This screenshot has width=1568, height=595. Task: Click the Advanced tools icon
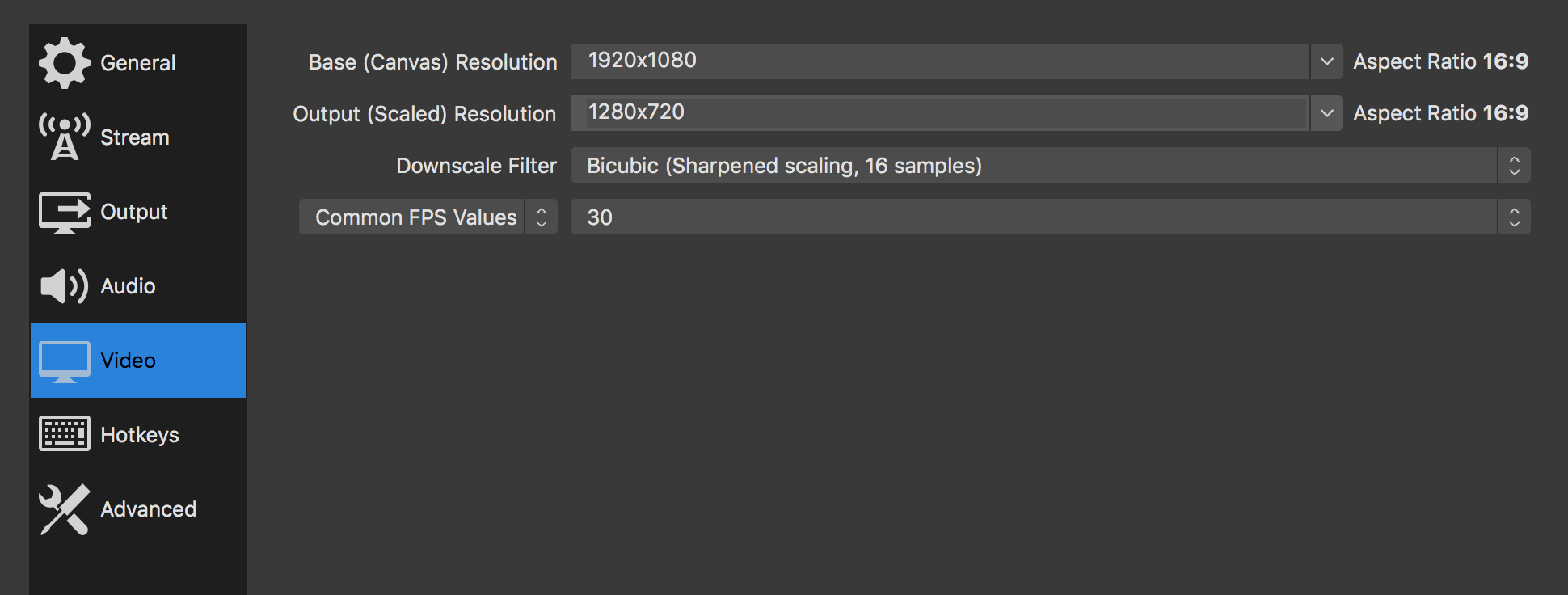(65, 509)
